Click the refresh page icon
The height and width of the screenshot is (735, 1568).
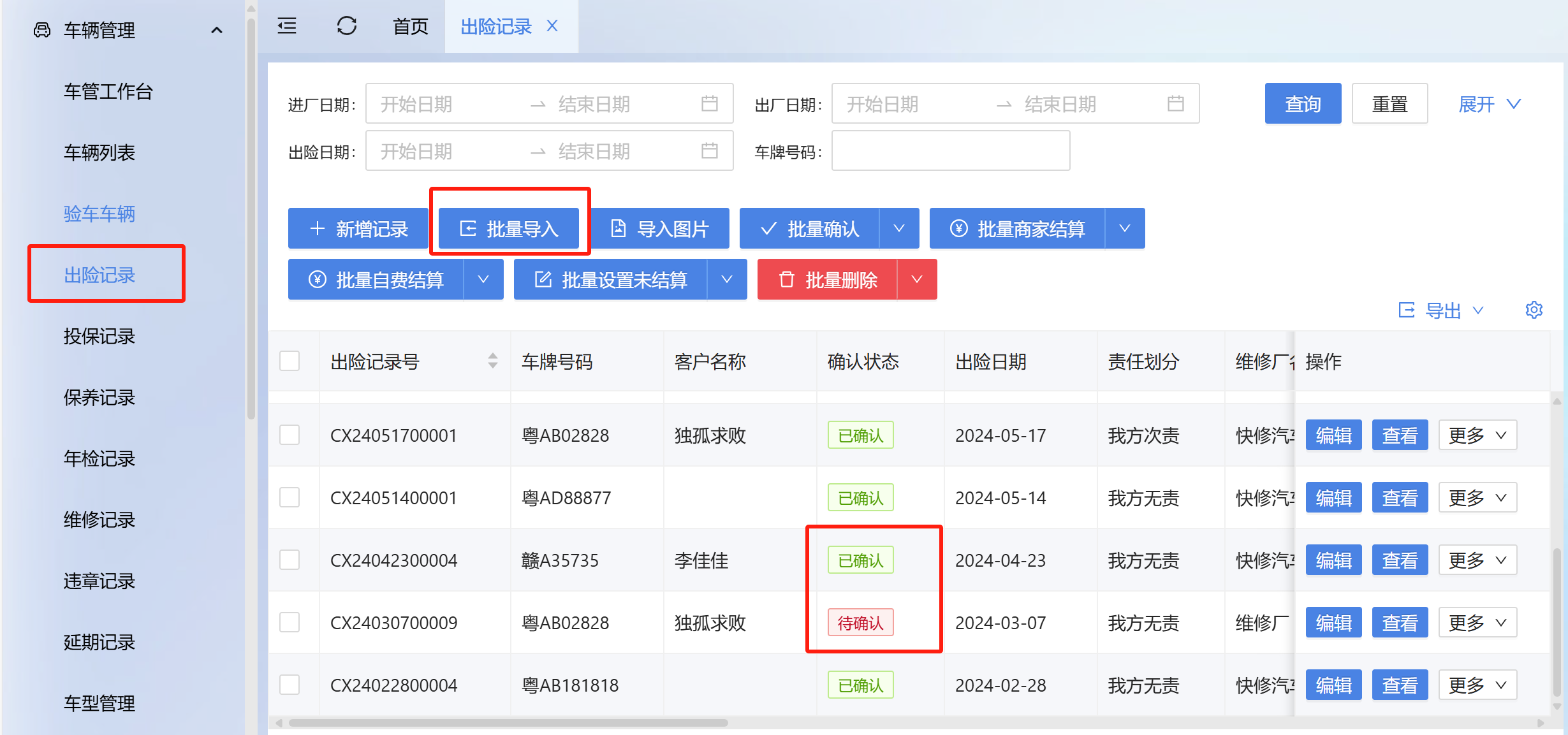pos(346,26)
